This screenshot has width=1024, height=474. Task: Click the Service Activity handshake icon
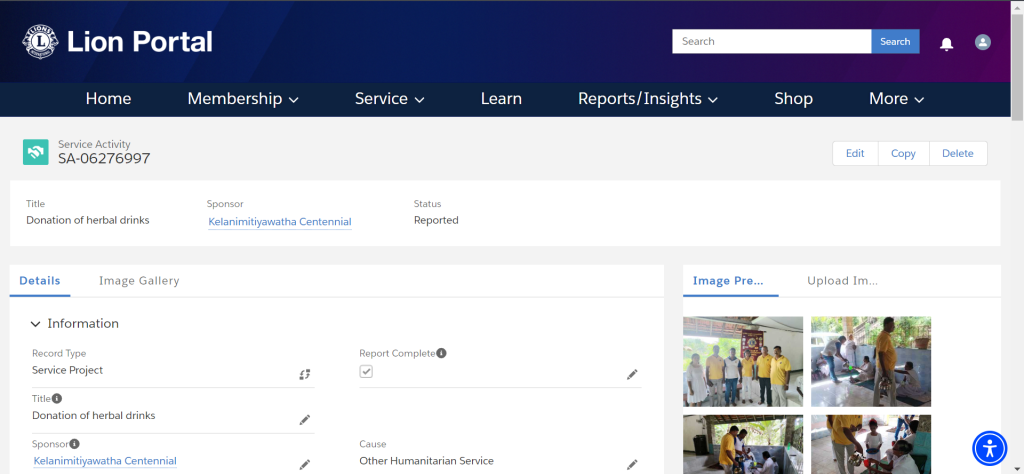pos(36,151)
